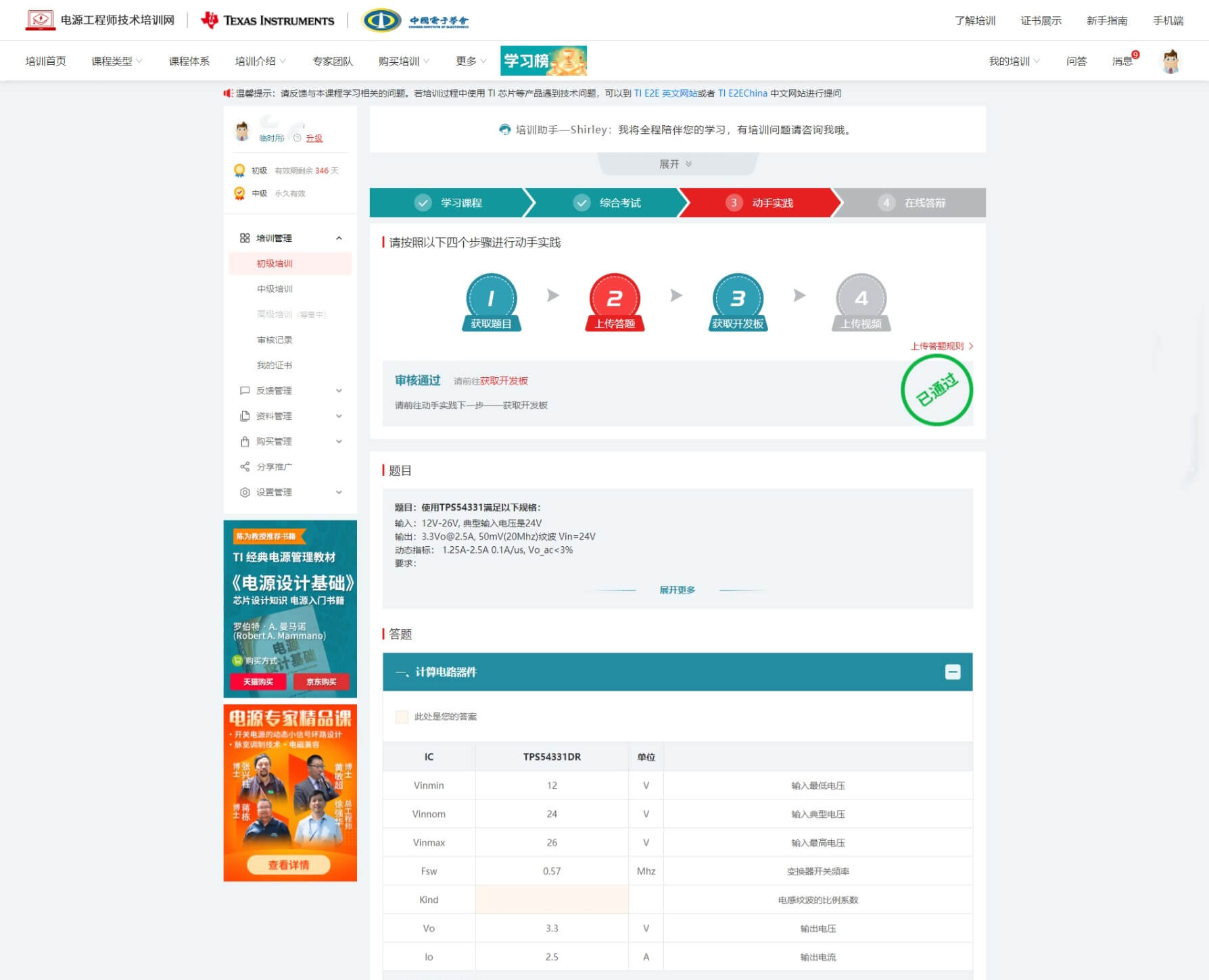Open 课程体系 navigation item
Image resolution: width=1209 pixels, height=980 pixels.
point(189,61)
